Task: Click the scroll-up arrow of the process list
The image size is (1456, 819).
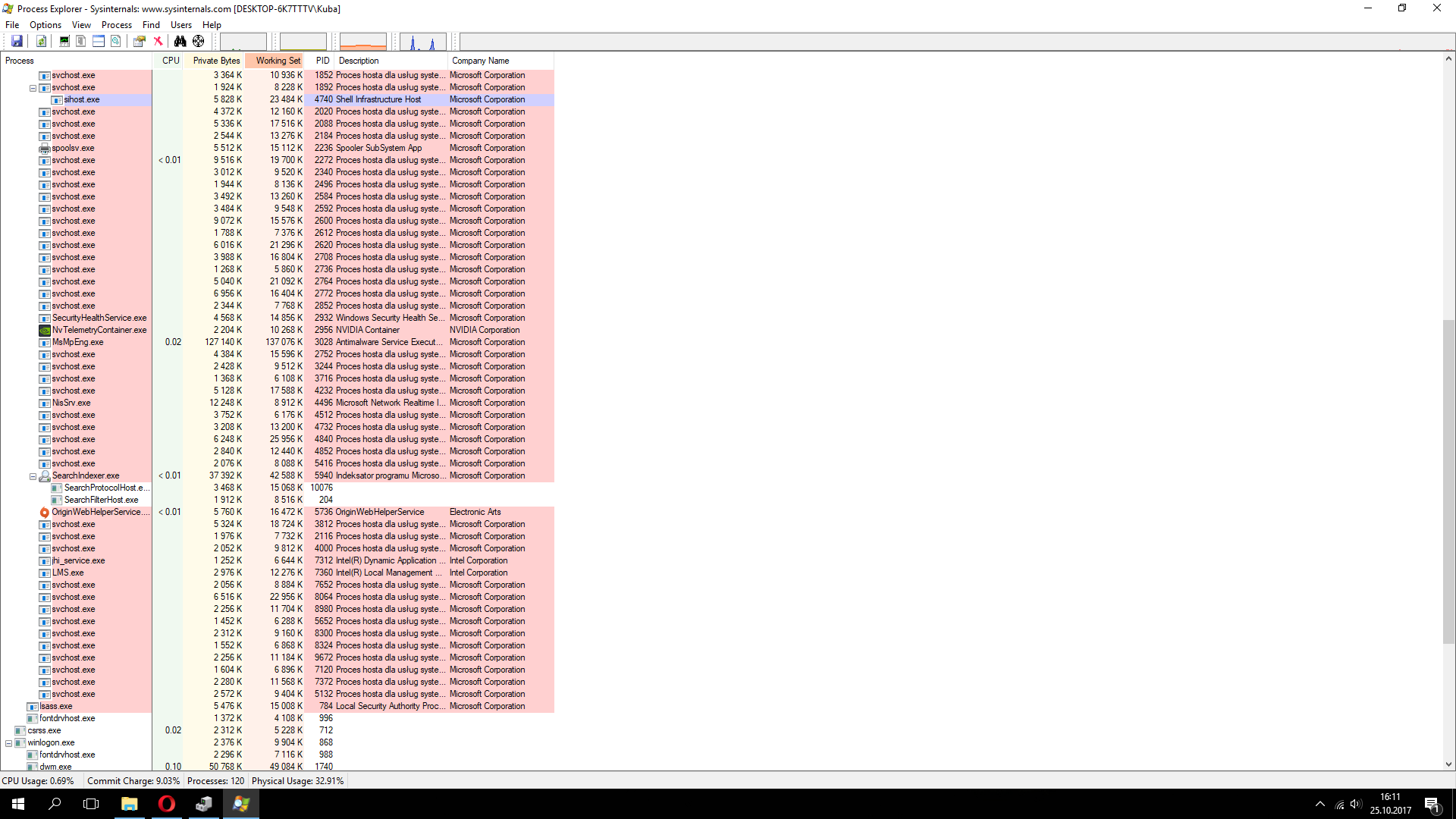Action: 1448,58
